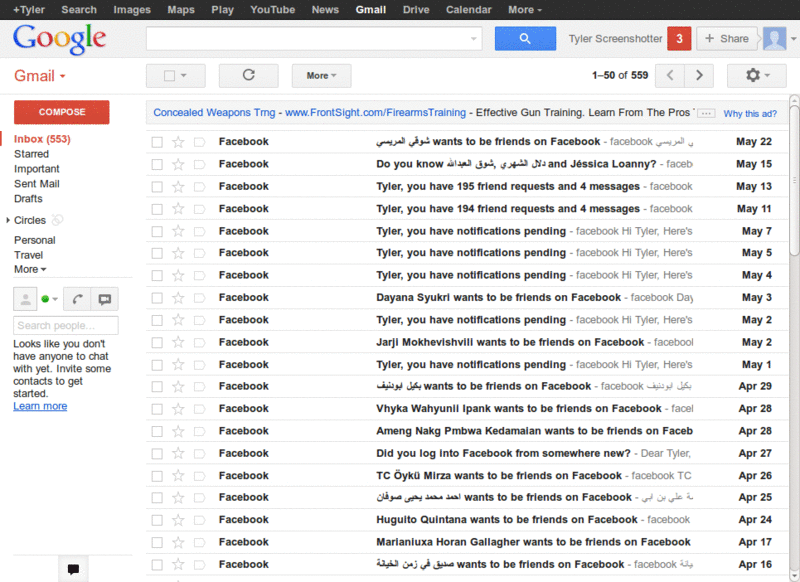The image size is (800, 582).
Task: Click the chat bubble icon beside phone icon
Action: coord(105,299)
